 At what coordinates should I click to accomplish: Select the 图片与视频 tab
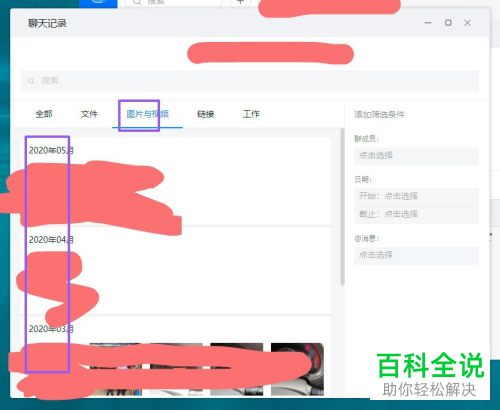(x=147, y=114)
